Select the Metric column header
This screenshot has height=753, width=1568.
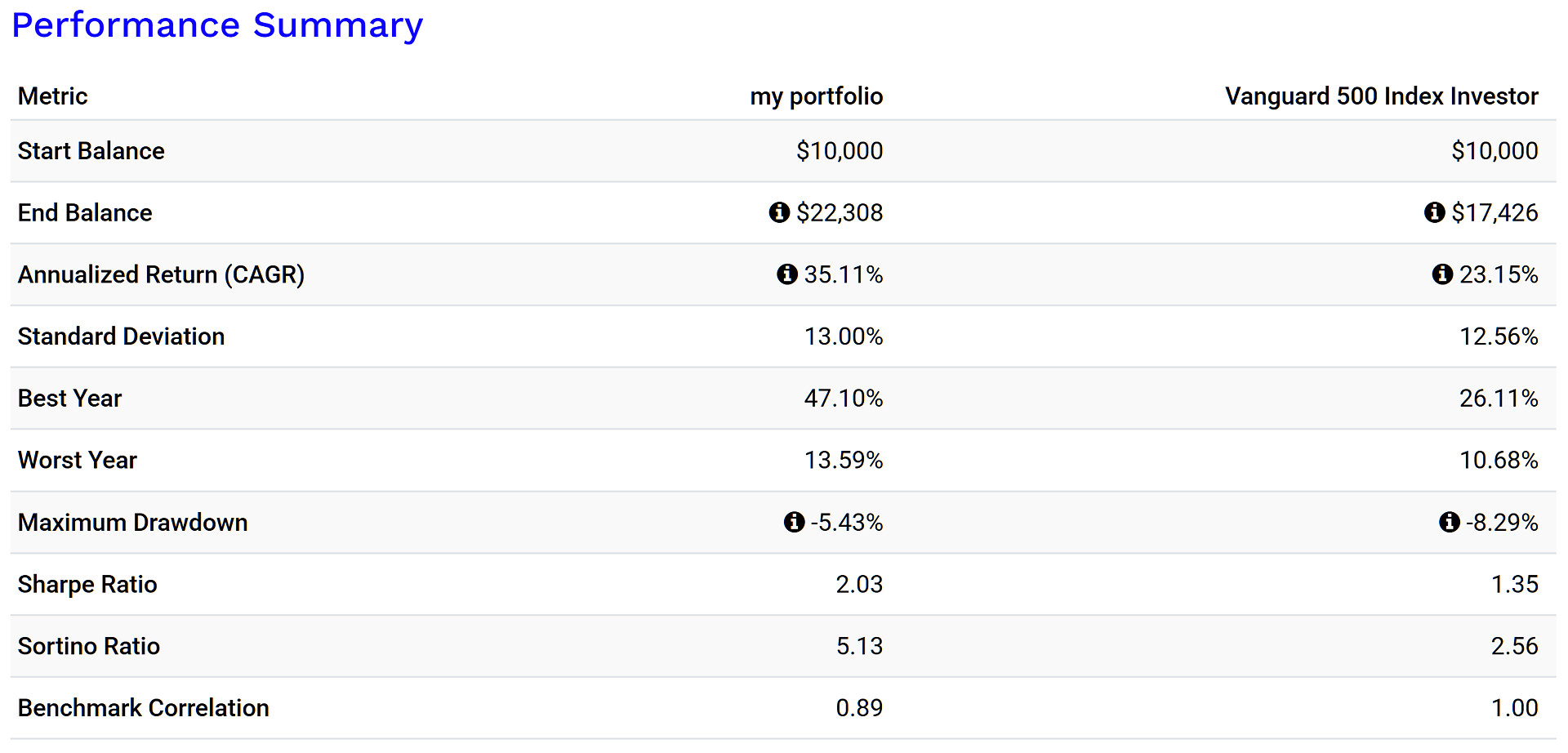click(x=52, y=96)
